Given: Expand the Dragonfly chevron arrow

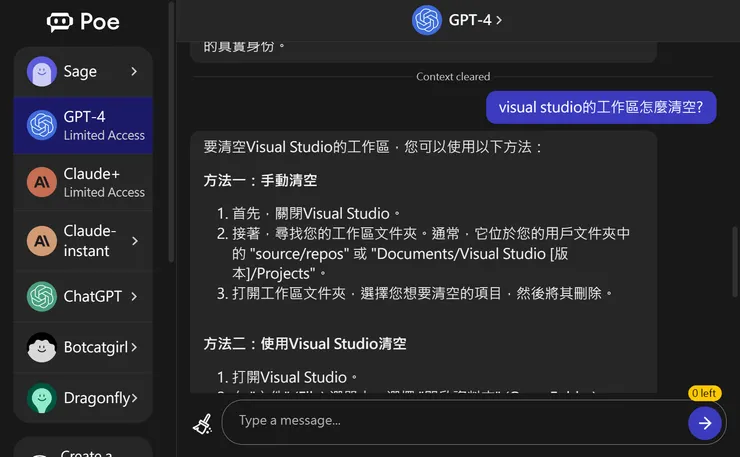Looking at the screenshot, I should click(135, 398).
